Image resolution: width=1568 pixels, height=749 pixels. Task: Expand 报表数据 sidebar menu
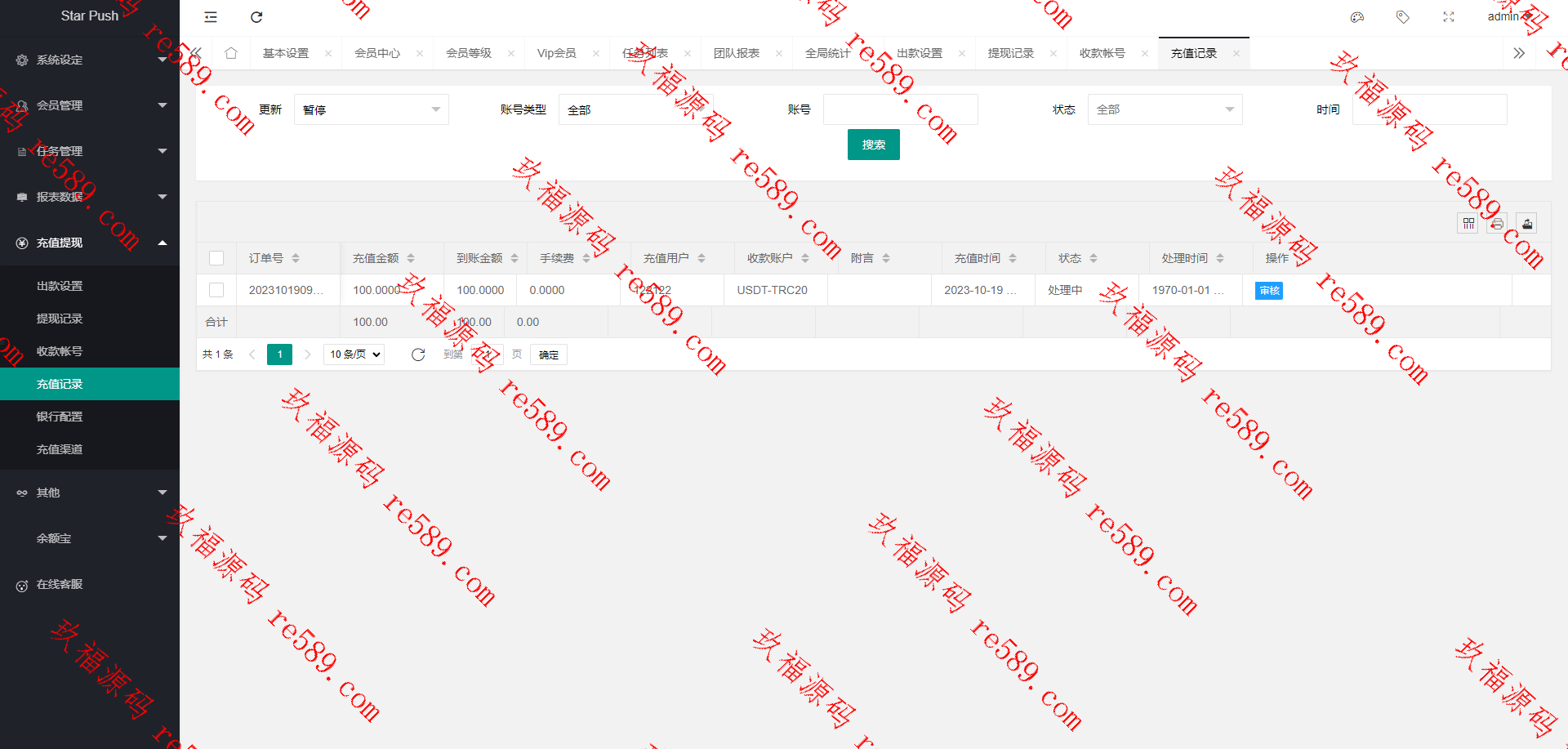[90, 197]
